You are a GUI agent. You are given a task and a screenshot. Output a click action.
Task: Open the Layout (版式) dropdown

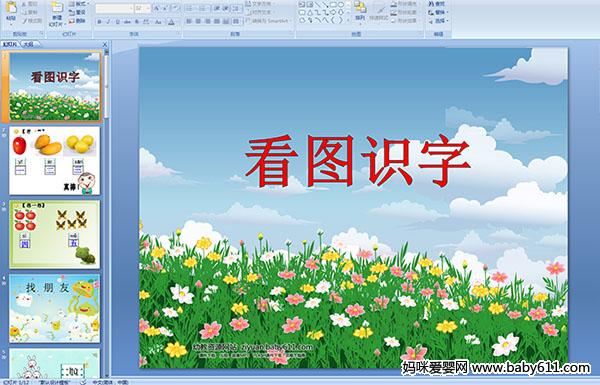pos(78,3)
